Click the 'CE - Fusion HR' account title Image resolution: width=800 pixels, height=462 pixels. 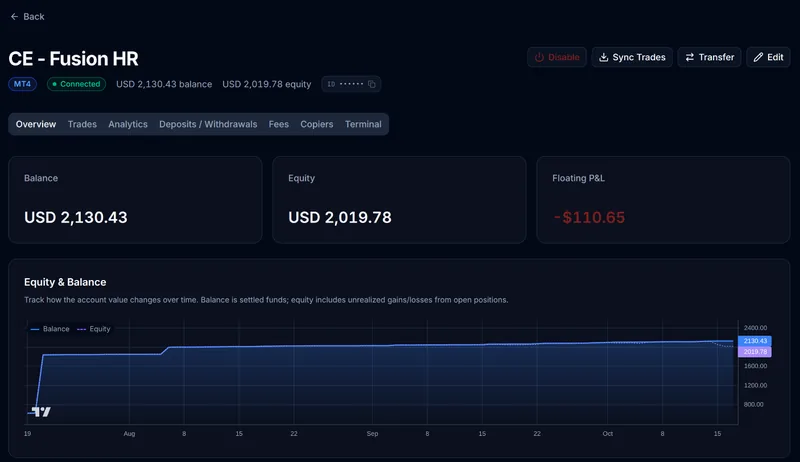point(73,59)
